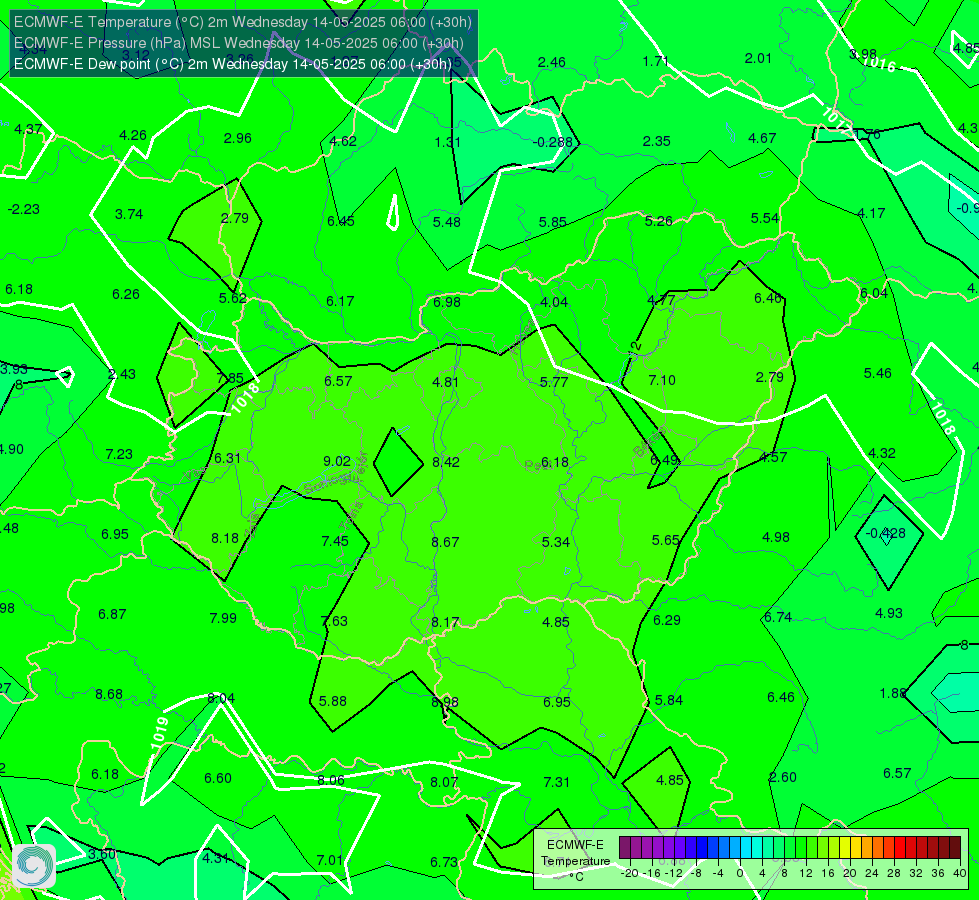Click the -0.428 dew point value
This screenshot has width=979, height=900.
tap(885, 533)
